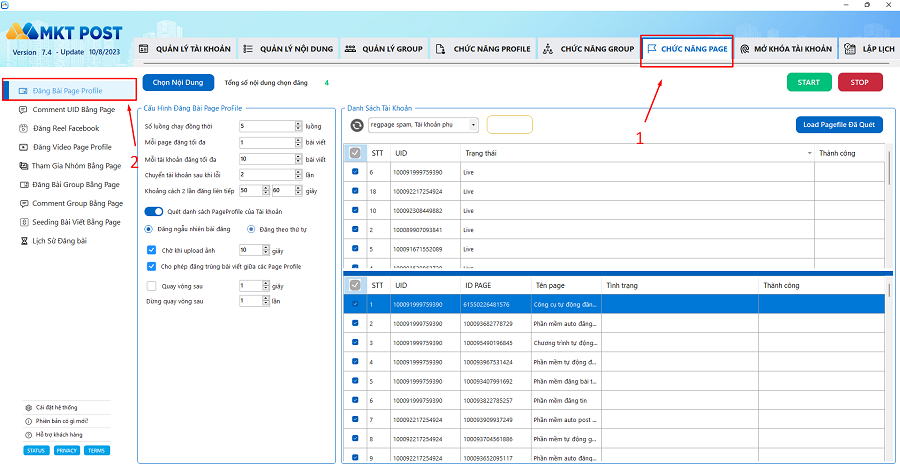This screenshot has height=467, width=900.
Task: Click the Đăng Bài Group Bằng Page icon
Action: pos(24,185)
